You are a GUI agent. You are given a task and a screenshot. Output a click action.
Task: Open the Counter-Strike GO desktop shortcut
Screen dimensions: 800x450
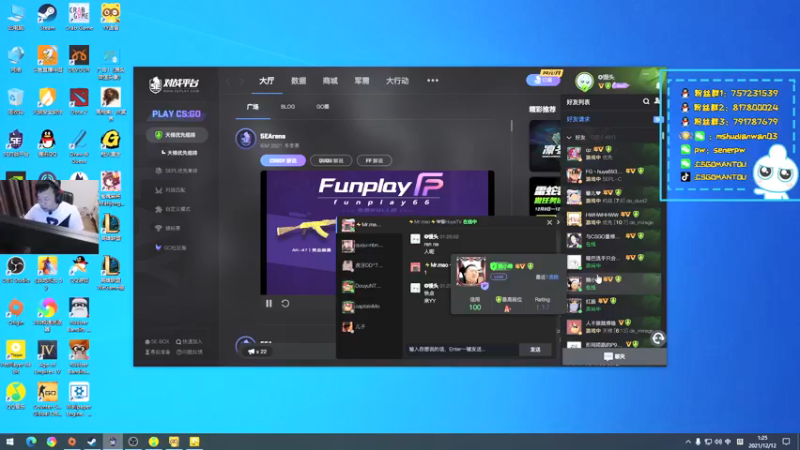tap(47, 399)
